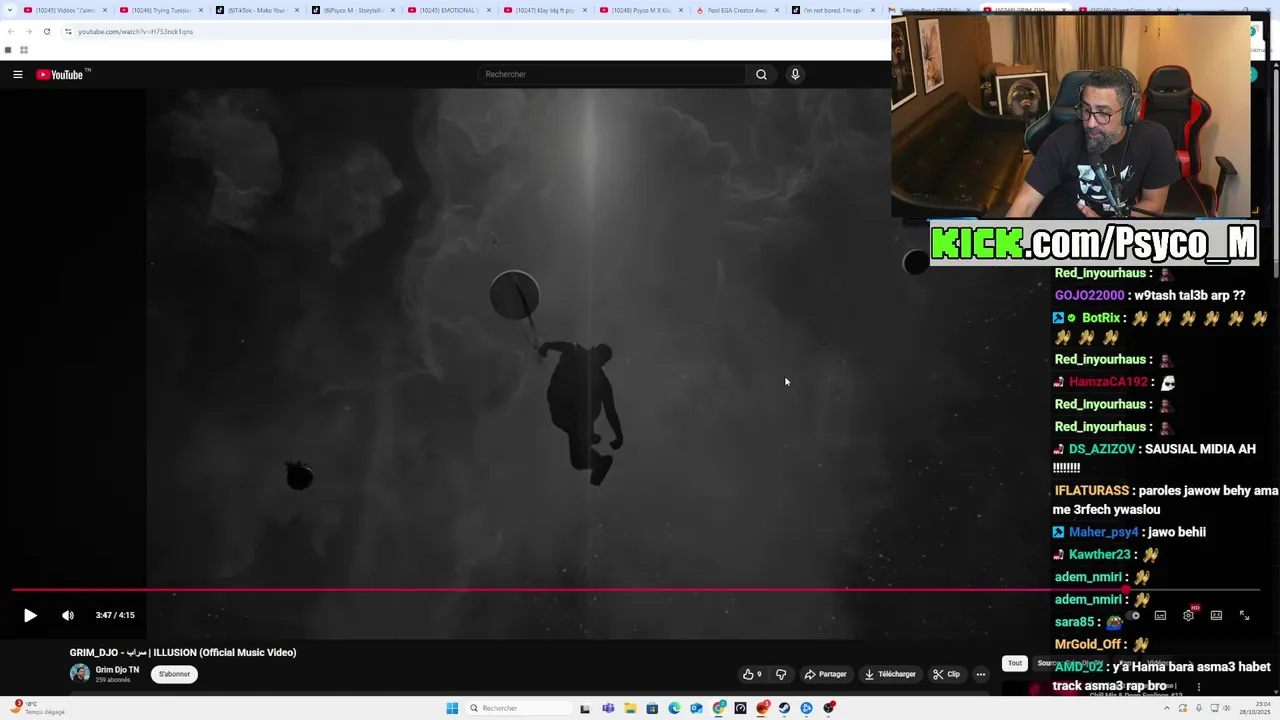Click chat user Maher_psy4 name
Image resolution: width=1280 pixels, height=720 pixels.
(1103, 532)
